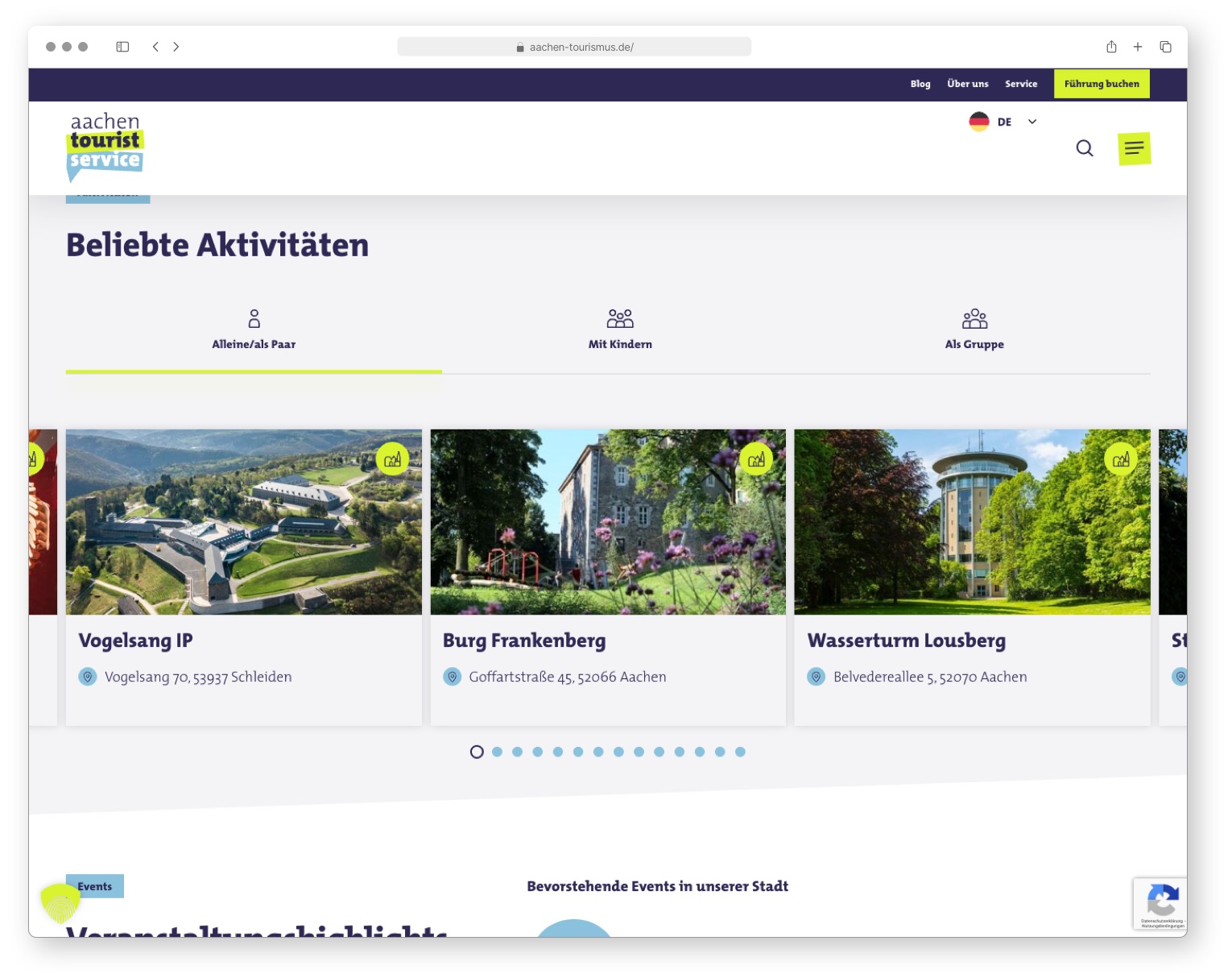Image resolution: width=1232 pixels, height=974 pixels.
Task: Select the first (active) carousel dot
Action: click(477, 752)
